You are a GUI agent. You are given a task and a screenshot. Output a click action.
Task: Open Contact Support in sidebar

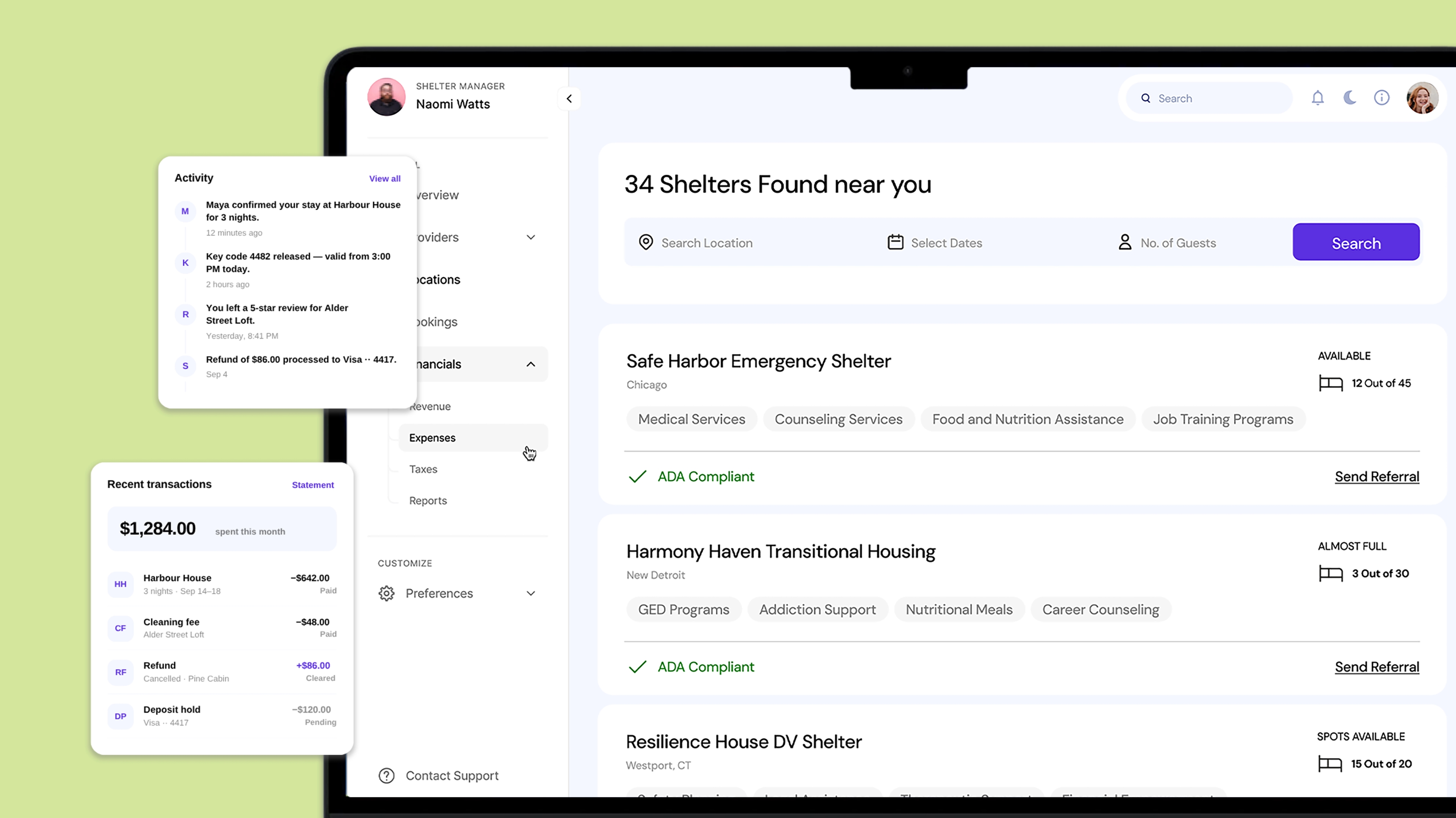439,776
